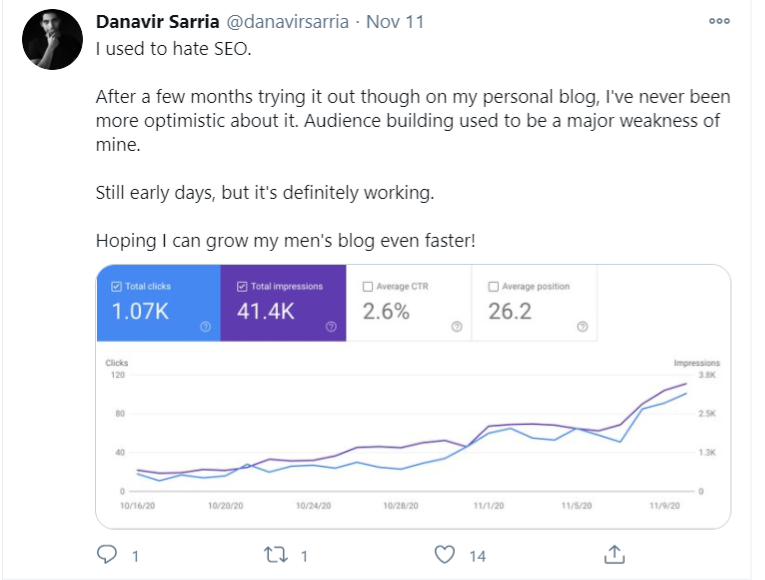Screen dimensions: 765x580
Task: Click help icon in Average position card
Action: point(583,326)
